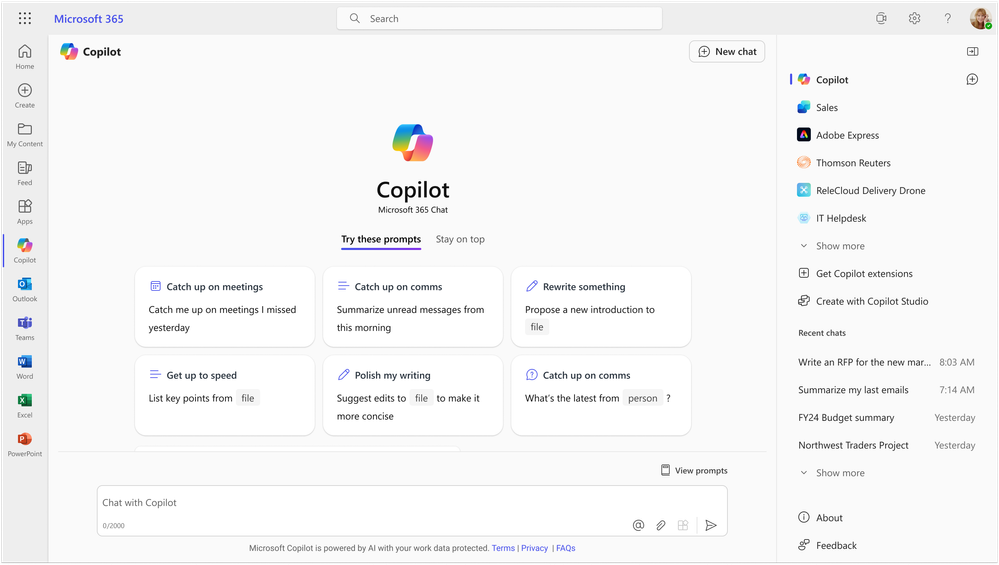Open Apps in left rail
The height and width of the screenshot is (565, 999).
pos(25,212)
